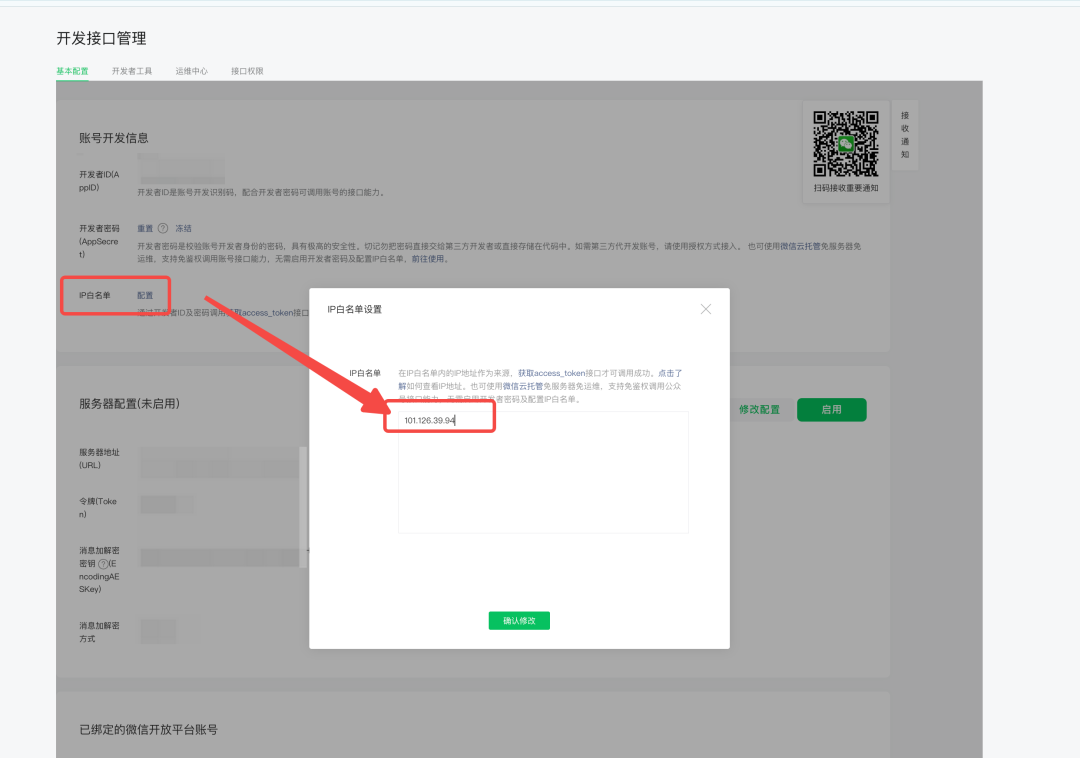Switch to the 开发者工具 tab
1080x758 pixels.
coord(132,72)
